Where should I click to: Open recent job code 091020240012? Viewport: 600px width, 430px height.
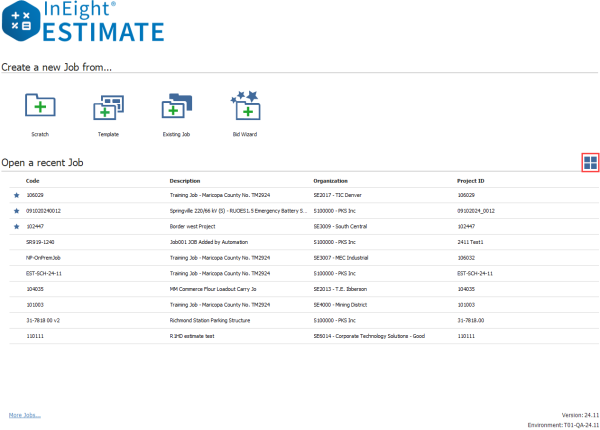coord(43,211)
